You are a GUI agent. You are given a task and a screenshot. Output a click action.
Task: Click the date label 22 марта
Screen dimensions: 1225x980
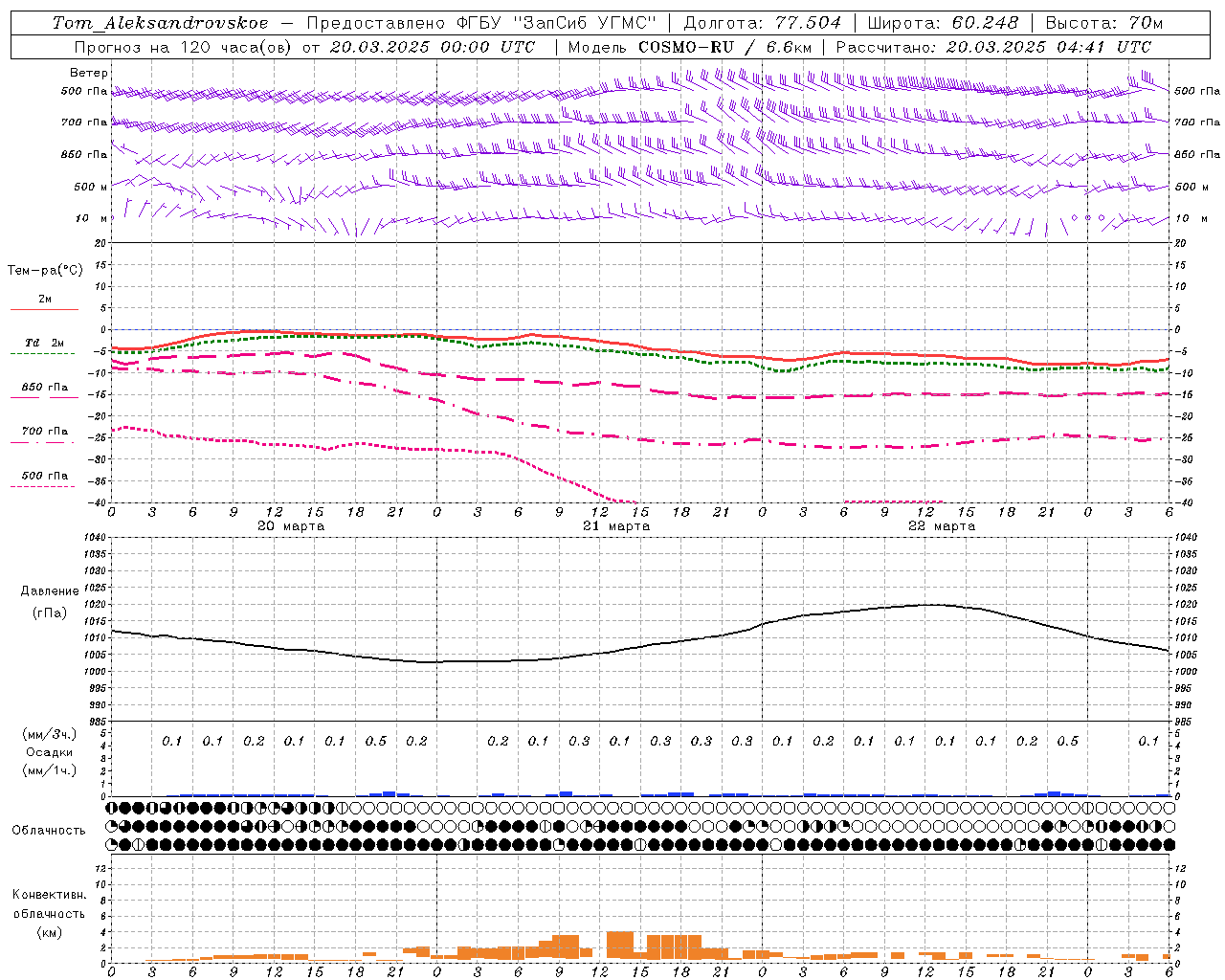[942, 526]
